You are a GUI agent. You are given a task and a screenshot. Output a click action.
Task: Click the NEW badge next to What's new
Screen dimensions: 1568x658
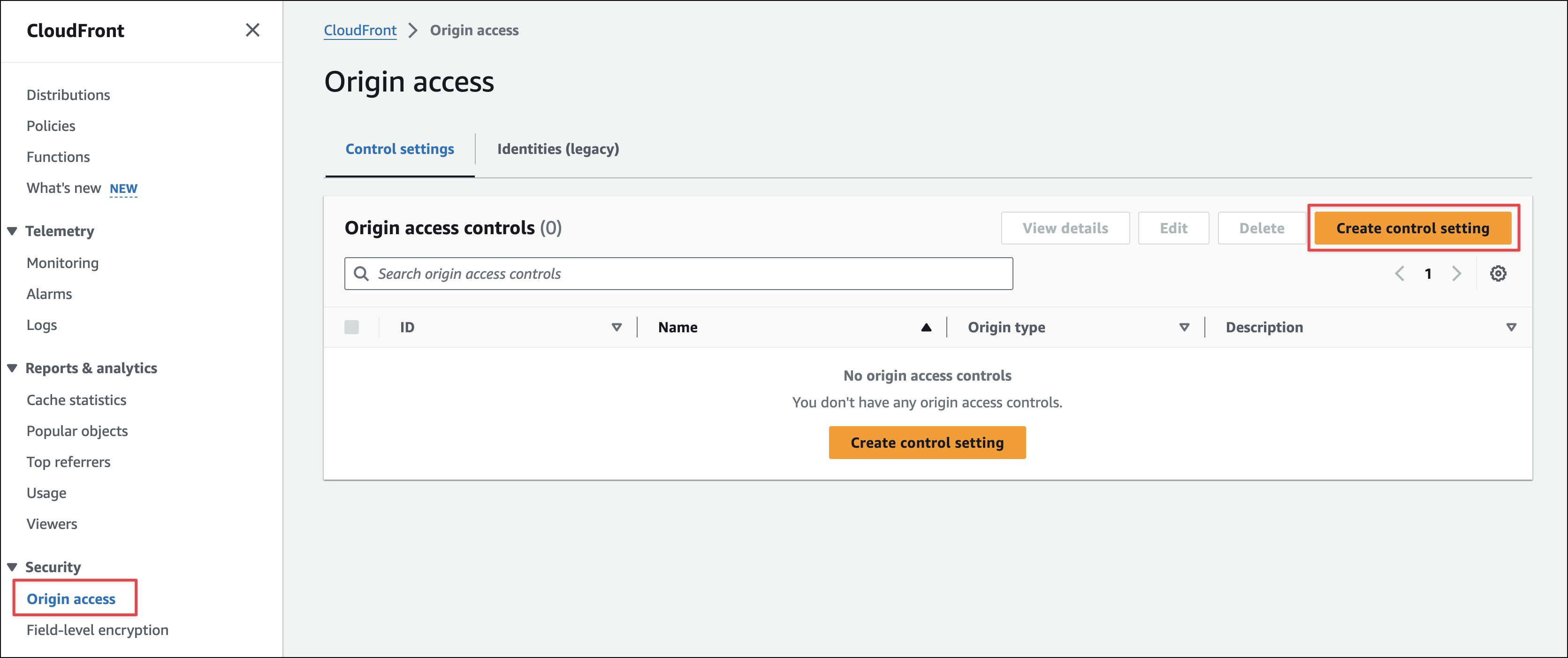[x=123, y=189]
